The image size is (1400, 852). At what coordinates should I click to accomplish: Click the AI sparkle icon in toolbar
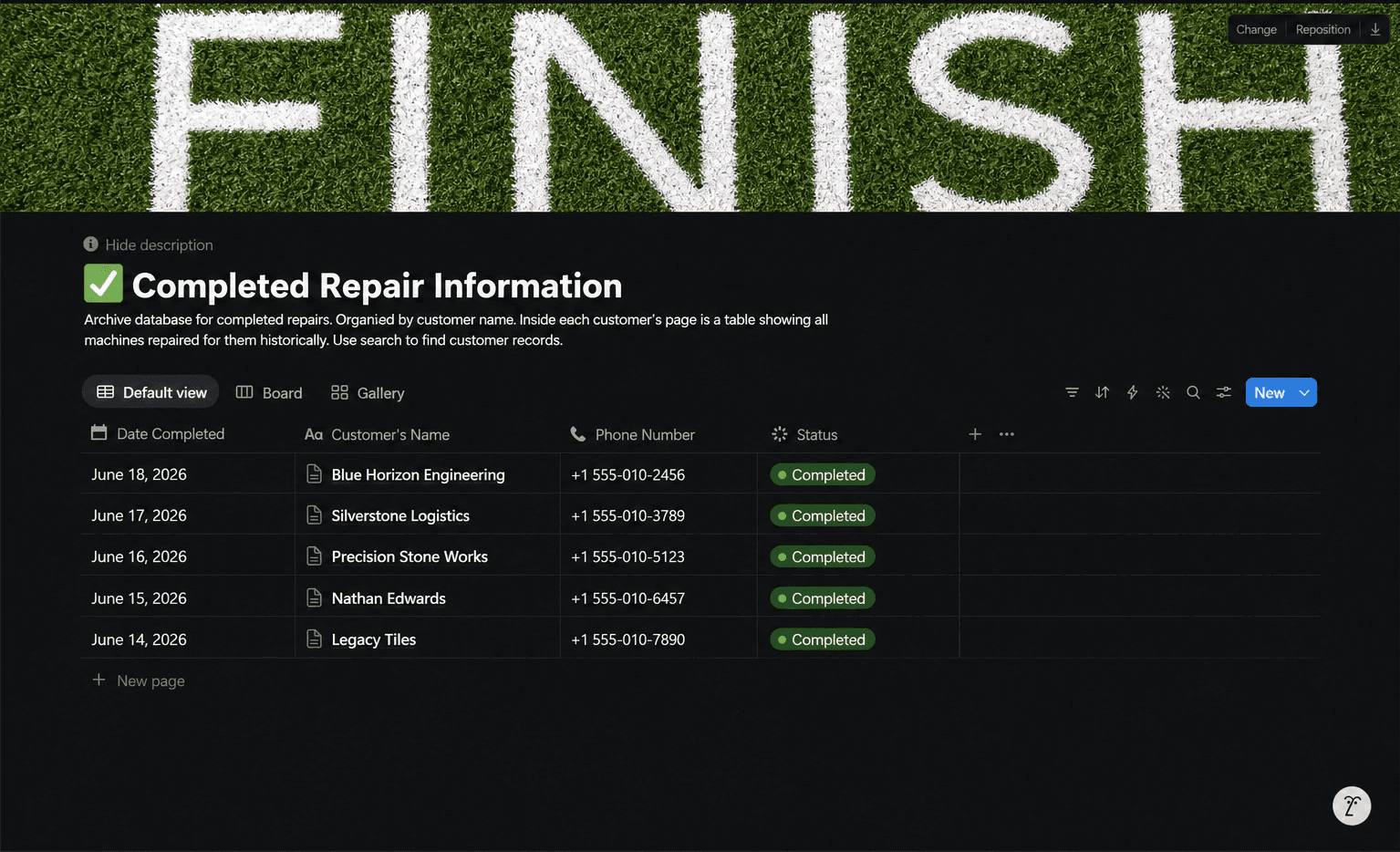(x=1163, y=392)
